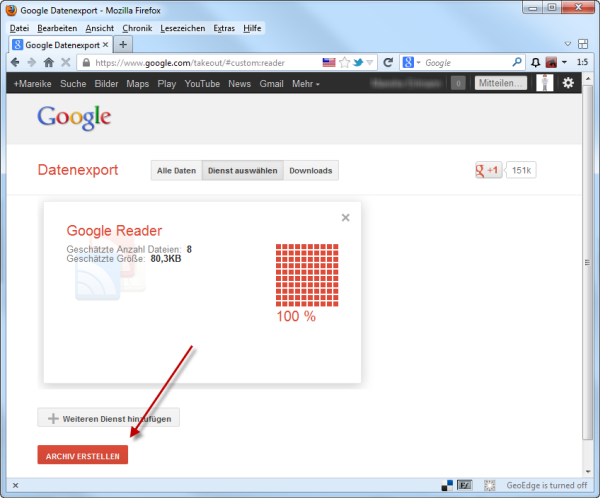The width and height of the screenshot is (600, 498).
Task: Click the tab groups icon
Action: click(583, 44)
